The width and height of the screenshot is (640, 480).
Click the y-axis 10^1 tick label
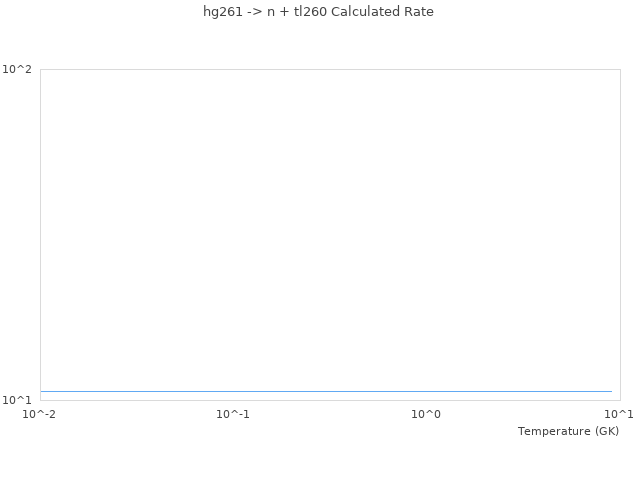(x=17, y=400)
